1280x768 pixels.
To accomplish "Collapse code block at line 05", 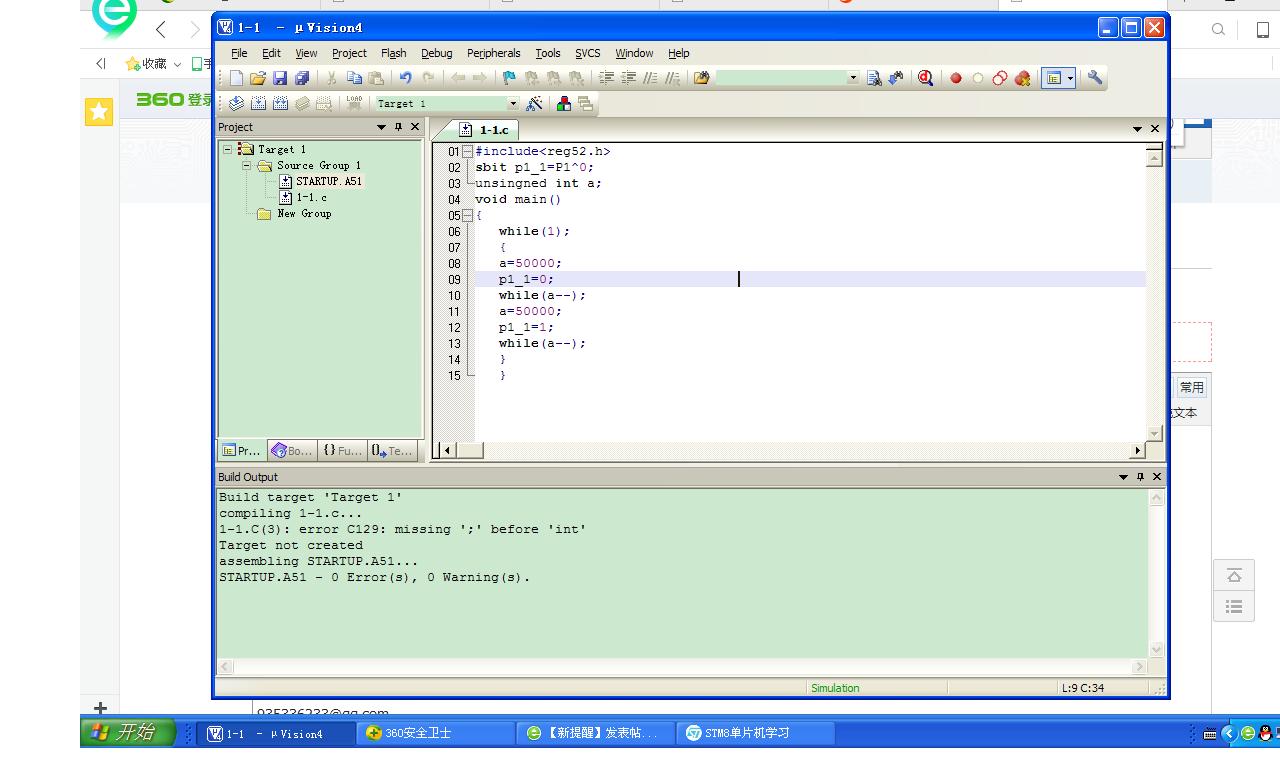I will tap(467, 215).
